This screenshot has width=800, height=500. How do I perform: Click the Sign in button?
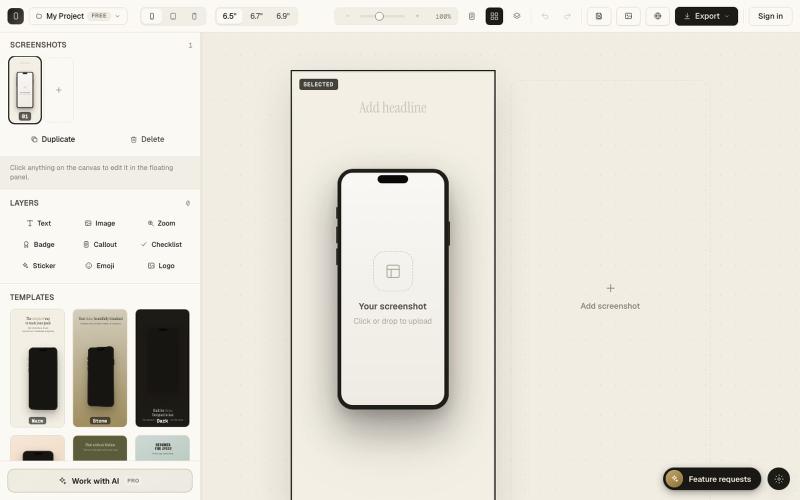(770, 16)
